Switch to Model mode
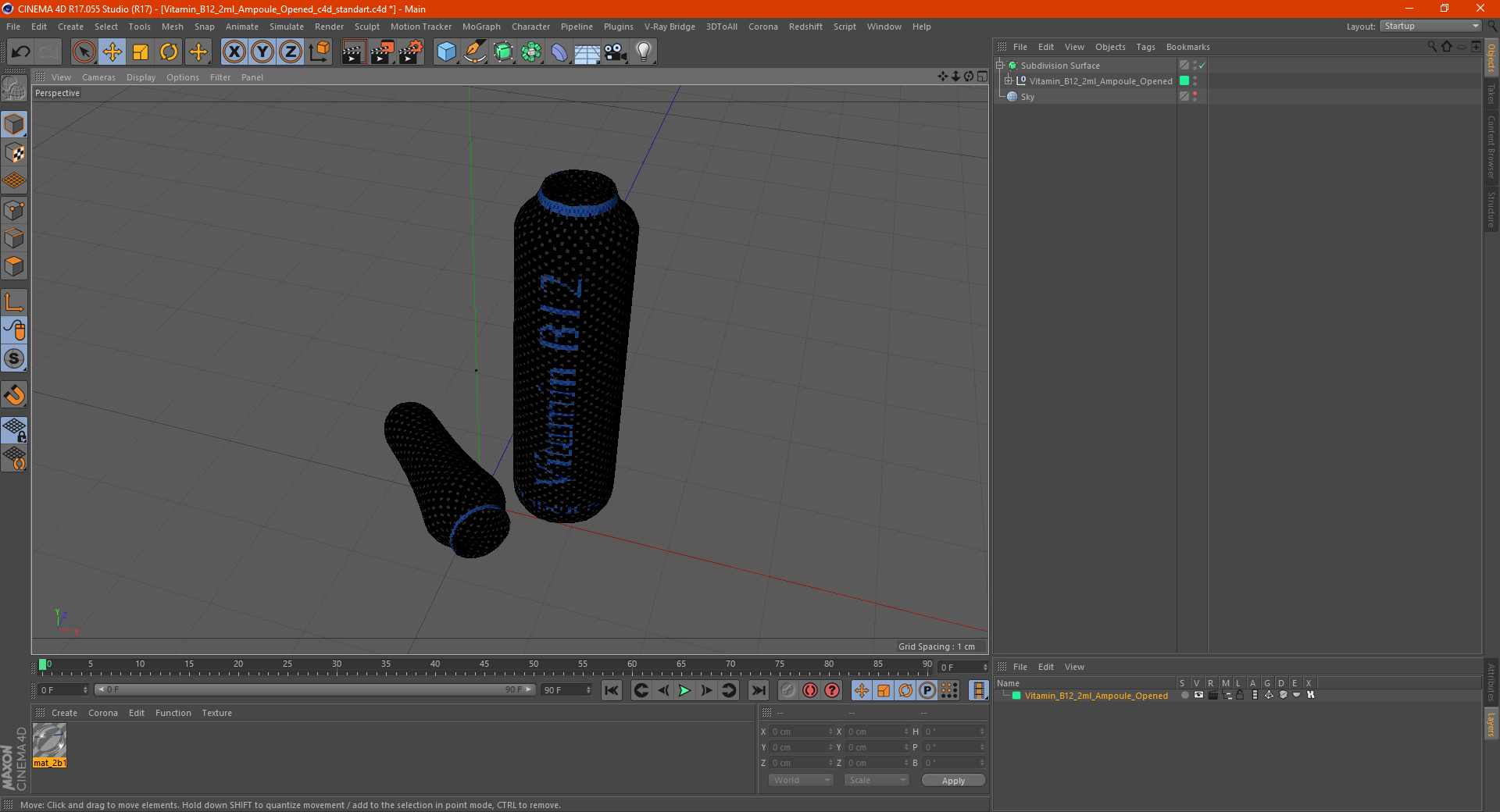The image size is (1500, 812). click(x=14, y=125)
